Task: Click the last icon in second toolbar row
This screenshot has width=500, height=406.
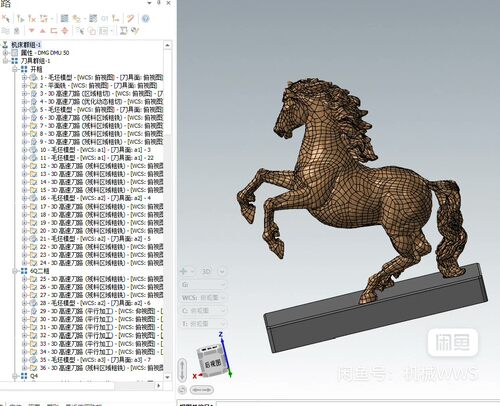Action: (x=135, y=31)
